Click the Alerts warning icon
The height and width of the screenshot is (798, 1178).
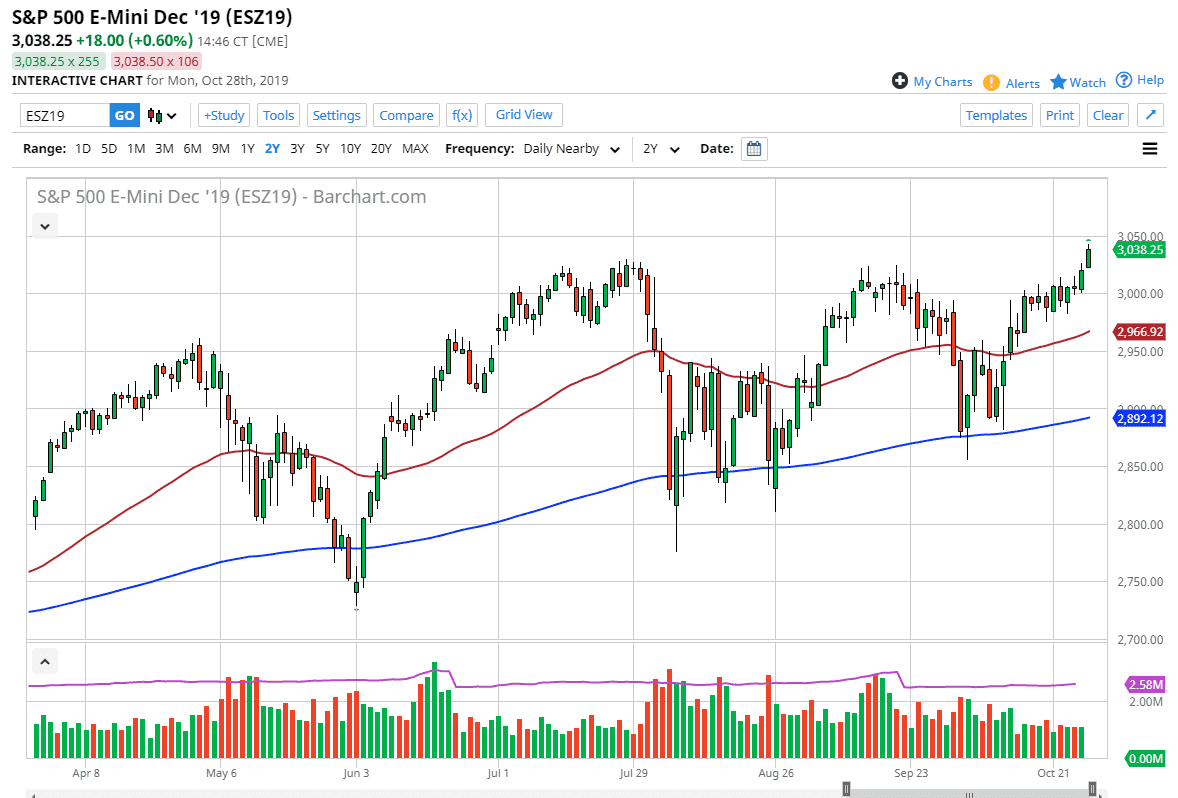click(x=991, y=82)
